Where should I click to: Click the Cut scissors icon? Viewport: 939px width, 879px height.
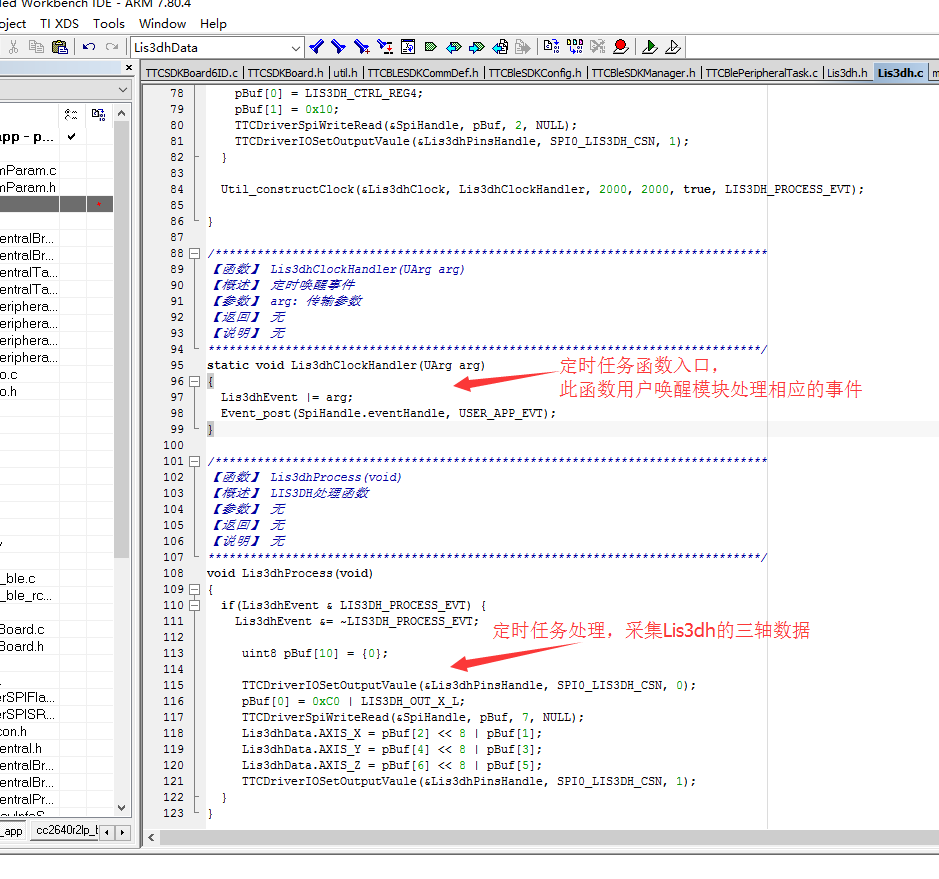tap(13, 47)
